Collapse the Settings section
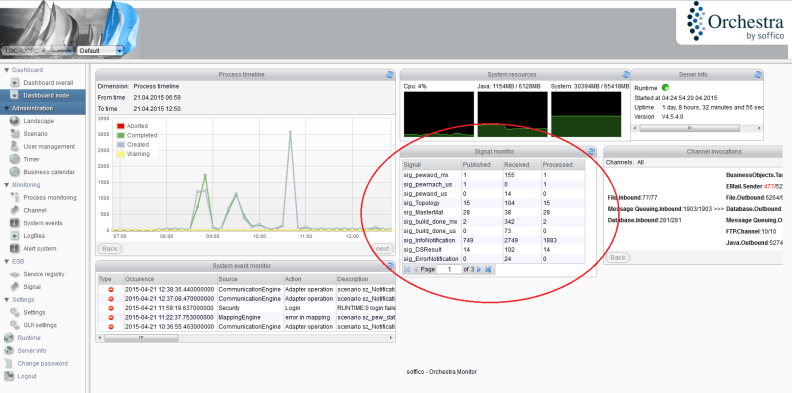 pyautogui.click(x=7, y=300)
